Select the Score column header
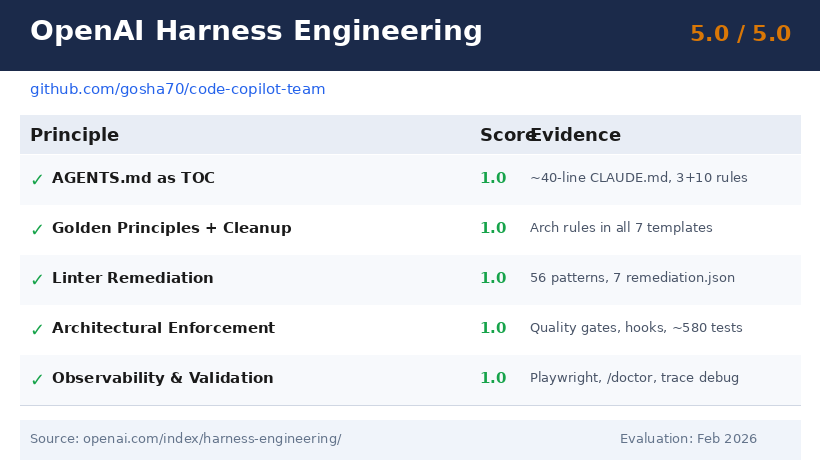 (x=507, y=135)
